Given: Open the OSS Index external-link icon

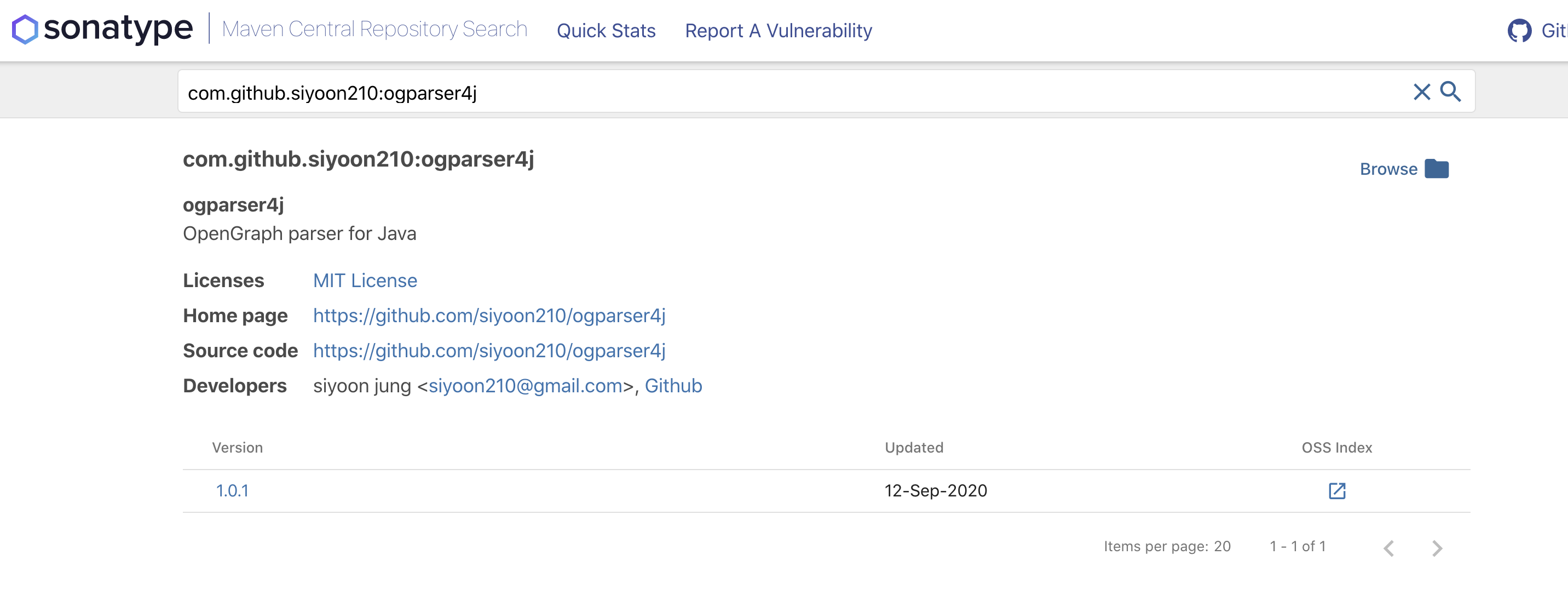Looking at the screenshot, I should (x=1337, y=491).
